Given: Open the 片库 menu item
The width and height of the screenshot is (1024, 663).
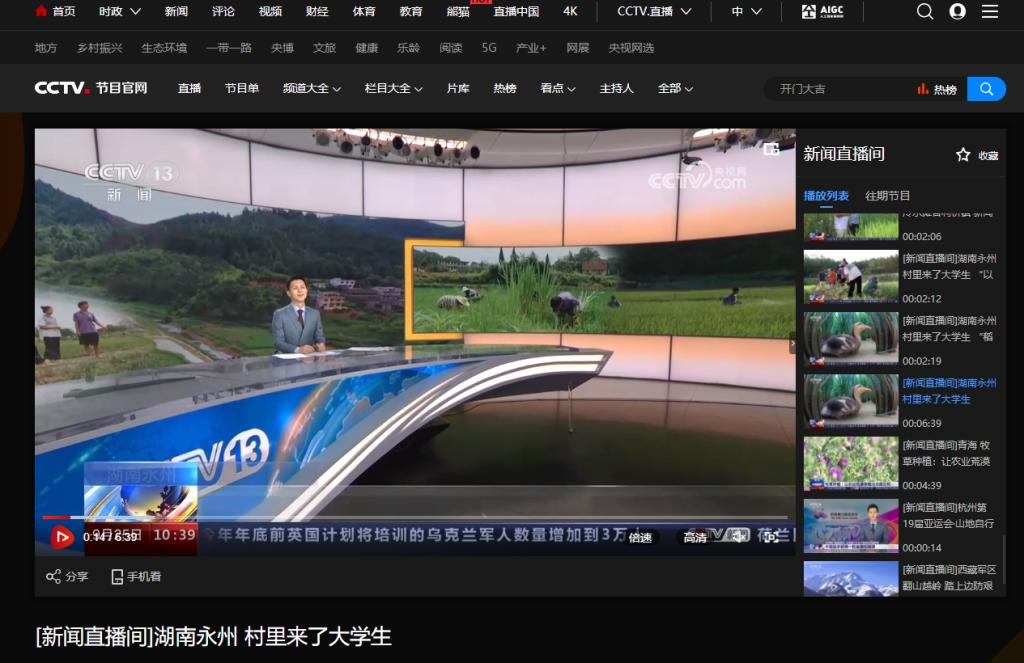Looking at the screenshot, I should pos(458,88).
